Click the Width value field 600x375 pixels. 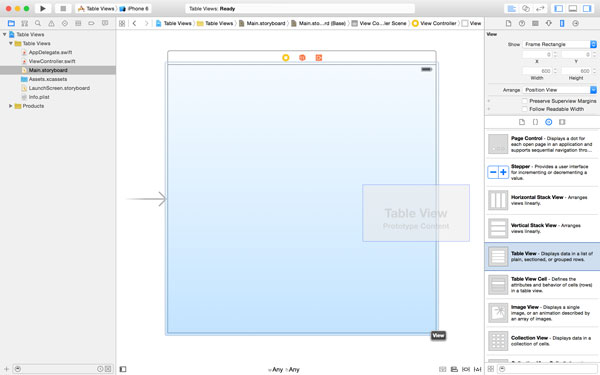[x=538, y=71]
